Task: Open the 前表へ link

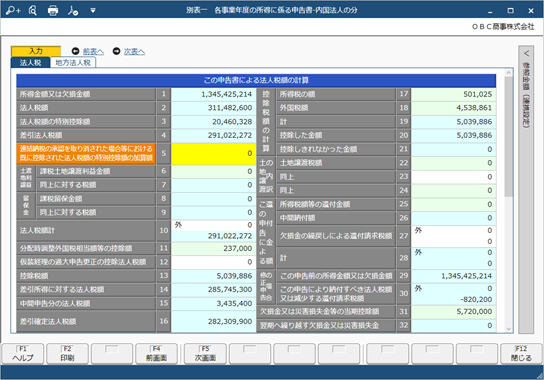Action: click(x=93, y=52)
